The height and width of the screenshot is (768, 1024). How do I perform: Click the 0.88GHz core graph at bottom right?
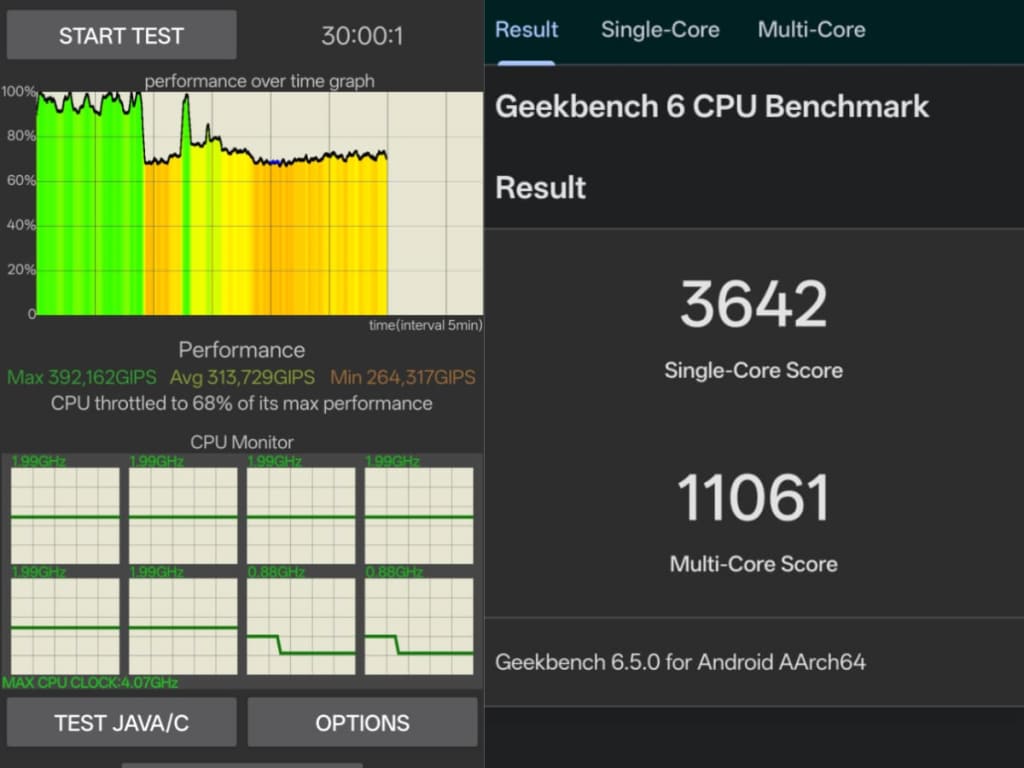(419, 626)
